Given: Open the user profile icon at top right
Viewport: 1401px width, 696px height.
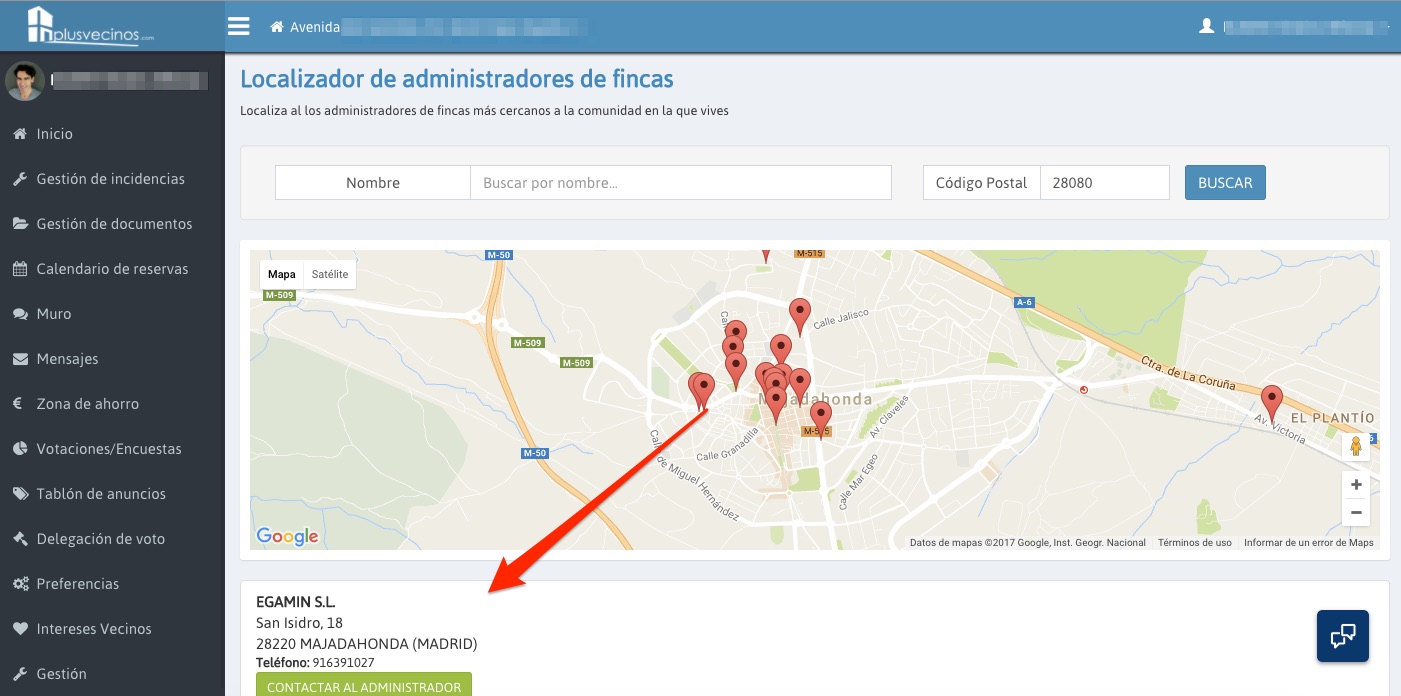Looking at the screenshot, I should coord(1206,26).
